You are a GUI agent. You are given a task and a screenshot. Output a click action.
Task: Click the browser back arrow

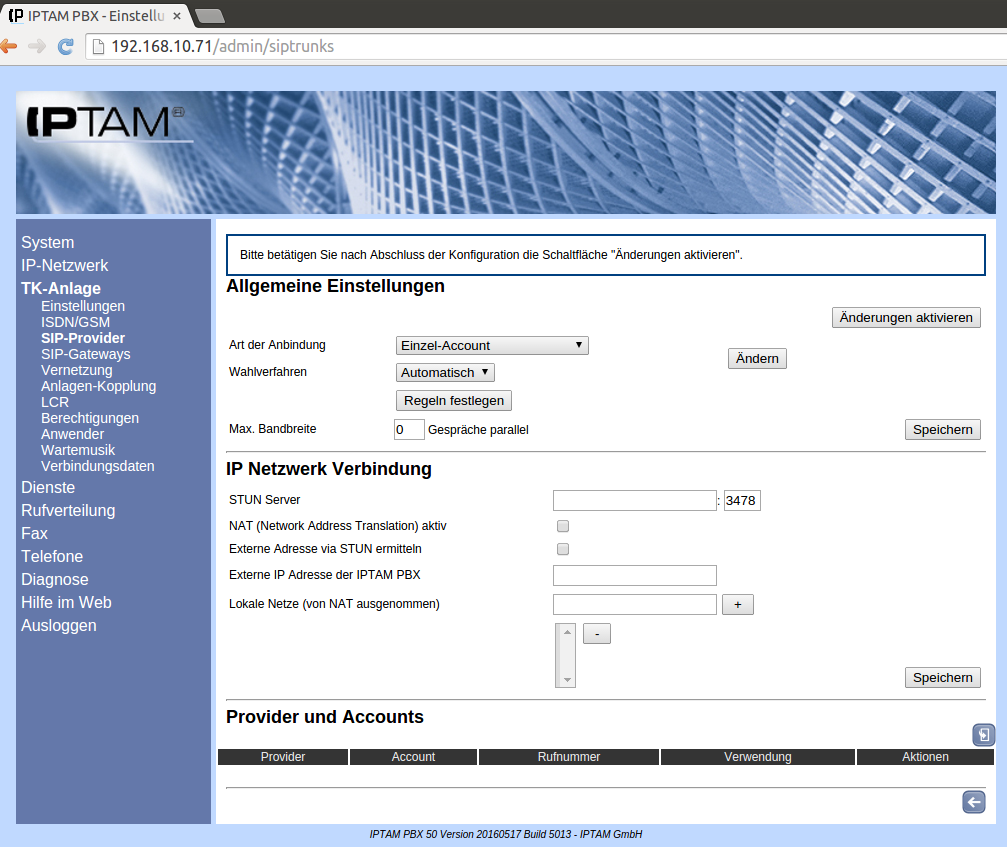click(x=9, y=46)
